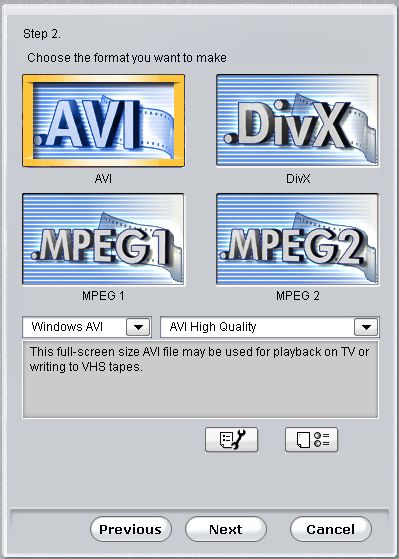Click the DivX caption label
This screenshot has width=399, height=559.
click(x=298, y=178)
